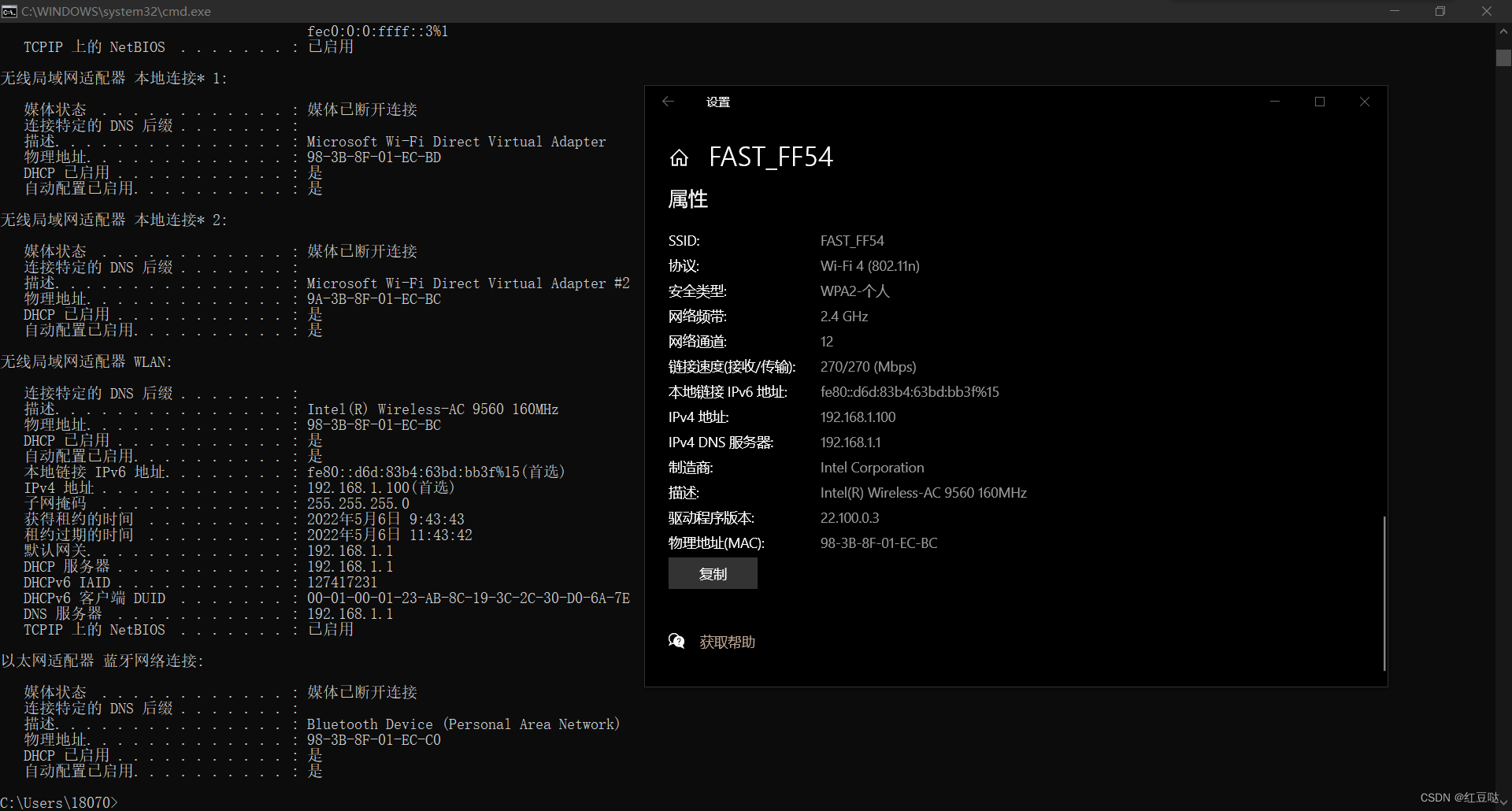Viewport: 1512px width, 811px height.
Task: Click FAST_FF54 page title
Action: [771, 157]
